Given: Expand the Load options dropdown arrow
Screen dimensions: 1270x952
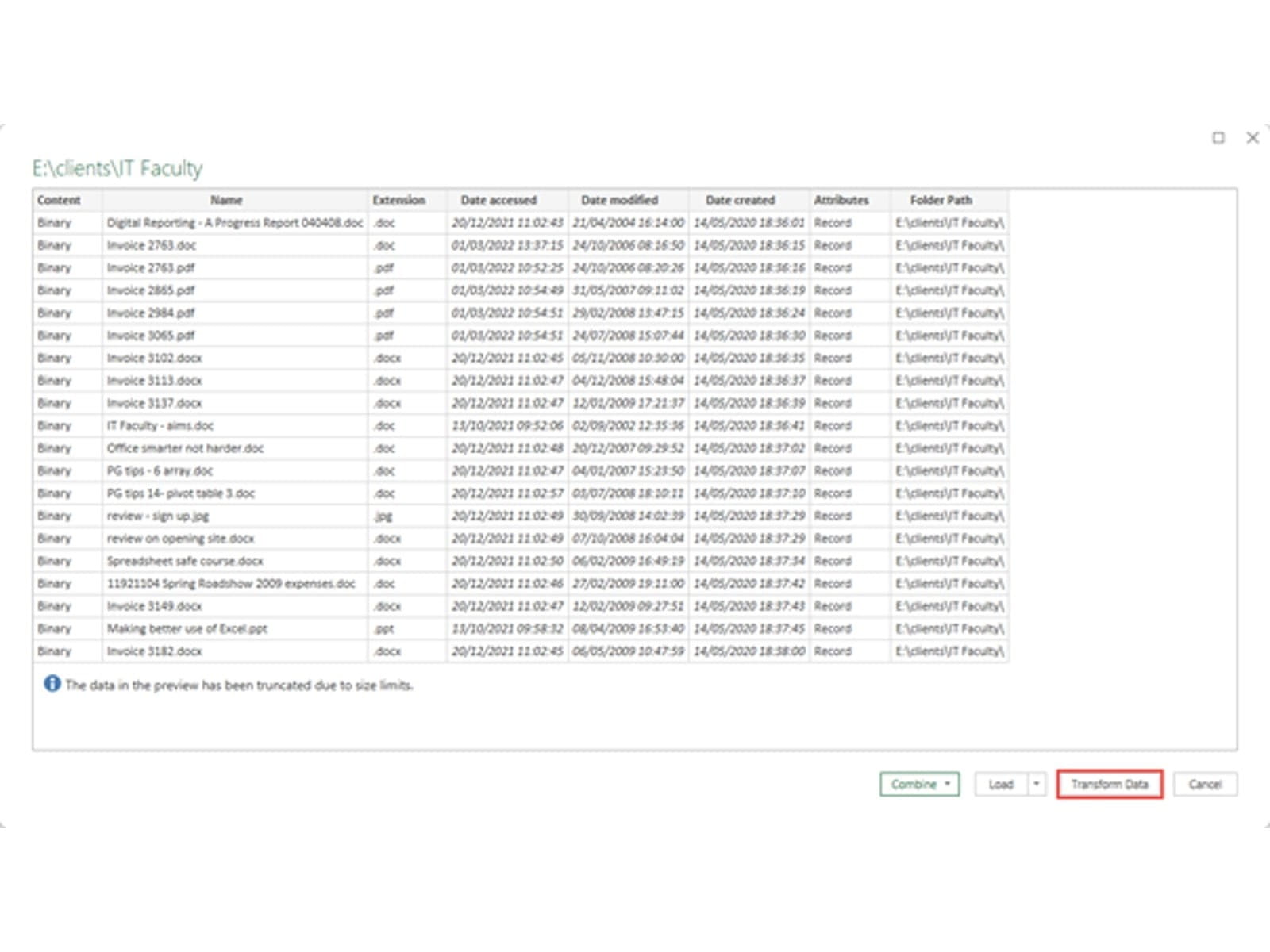Looking at the screenshot, I should [x=1037, y=784].
